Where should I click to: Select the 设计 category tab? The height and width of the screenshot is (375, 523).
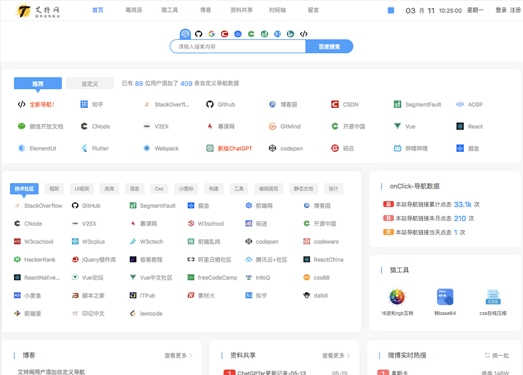334,189
